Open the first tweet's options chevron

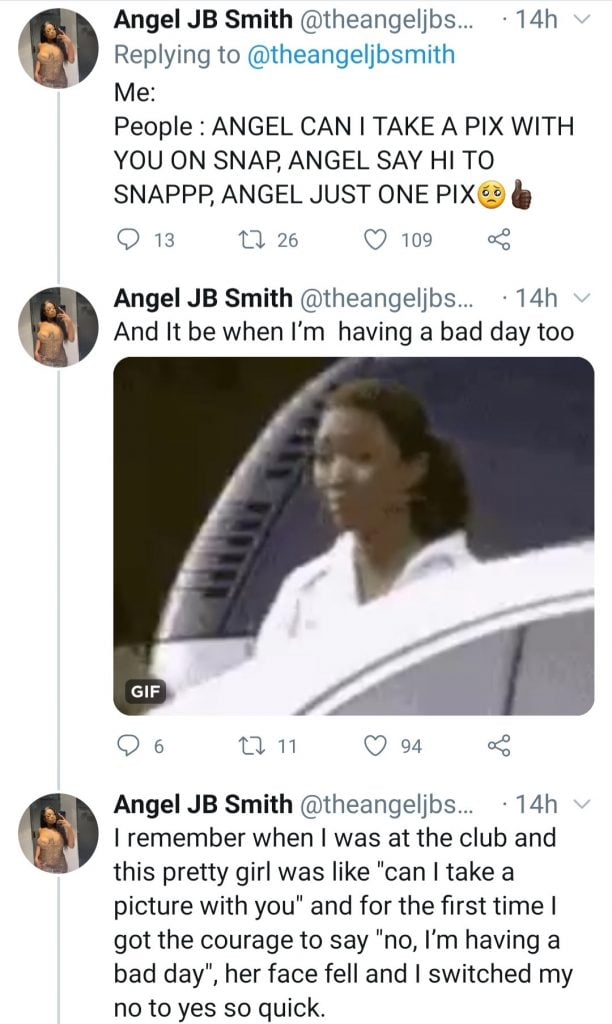pyautogui.click(x=585, y=21)
